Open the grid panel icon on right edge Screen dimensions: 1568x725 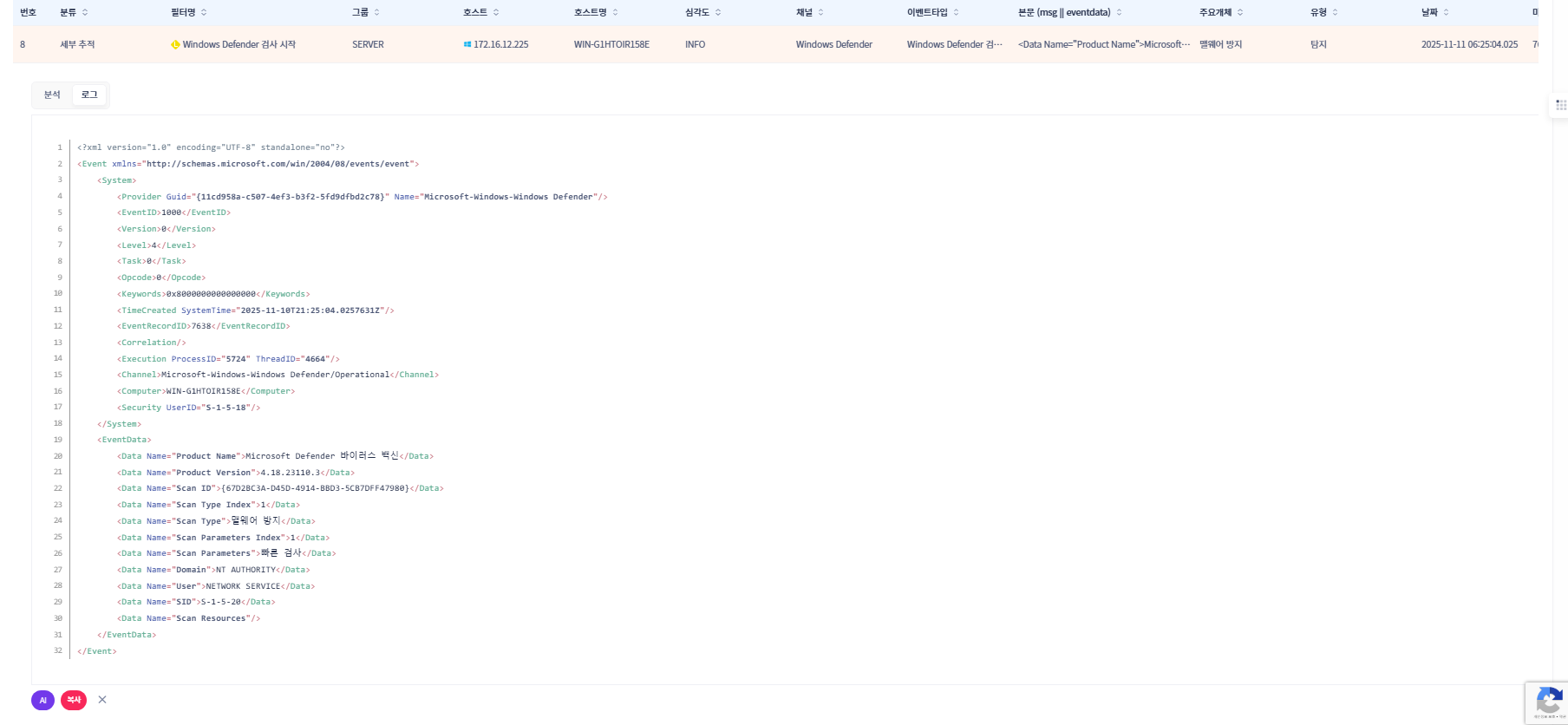(1560, 105)
